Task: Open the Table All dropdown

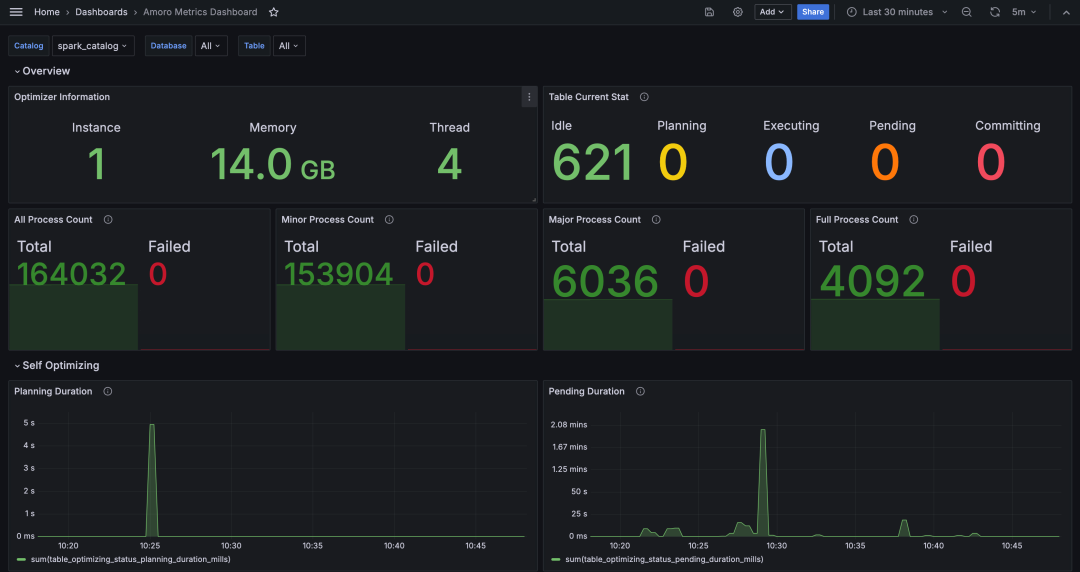Action: pos(289,46)
